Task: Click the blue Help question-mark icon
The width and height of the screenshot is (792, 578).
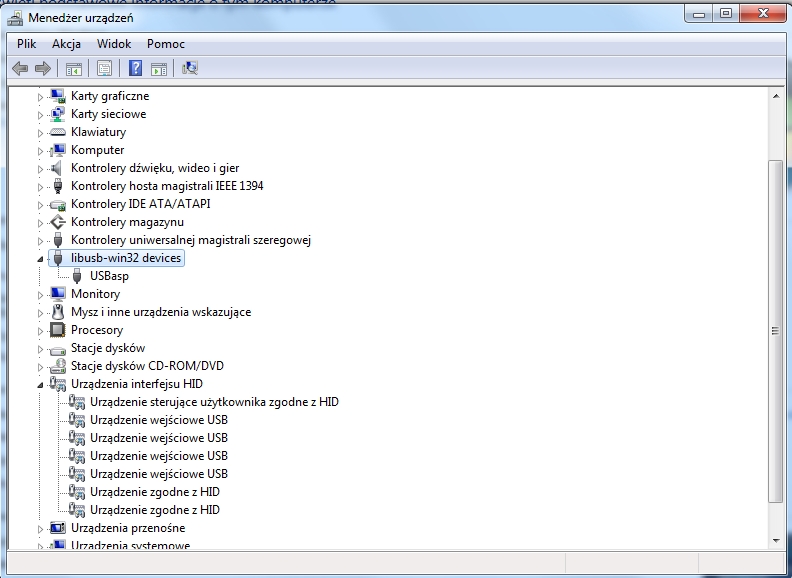Action: pos(135,68)
